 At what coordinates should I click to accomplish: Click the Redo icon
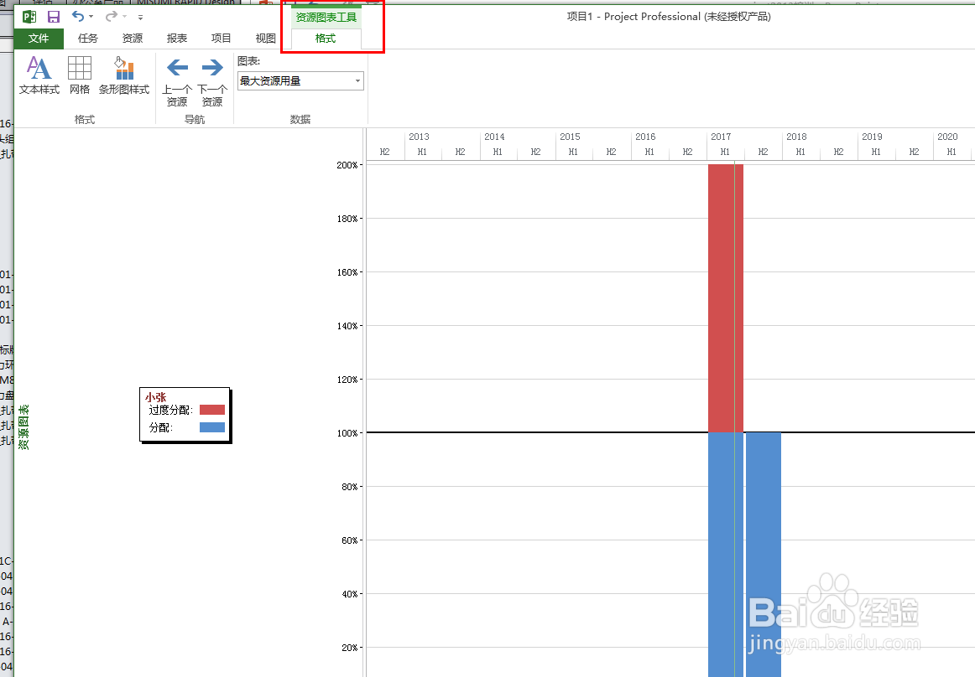pyautogui.click(x=109, y=16)
